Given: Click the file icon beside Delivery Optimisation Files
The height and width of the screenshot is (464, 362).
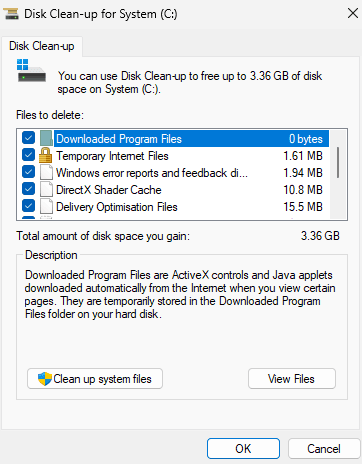Looking at the screenshot, I should tap(46, 207).
